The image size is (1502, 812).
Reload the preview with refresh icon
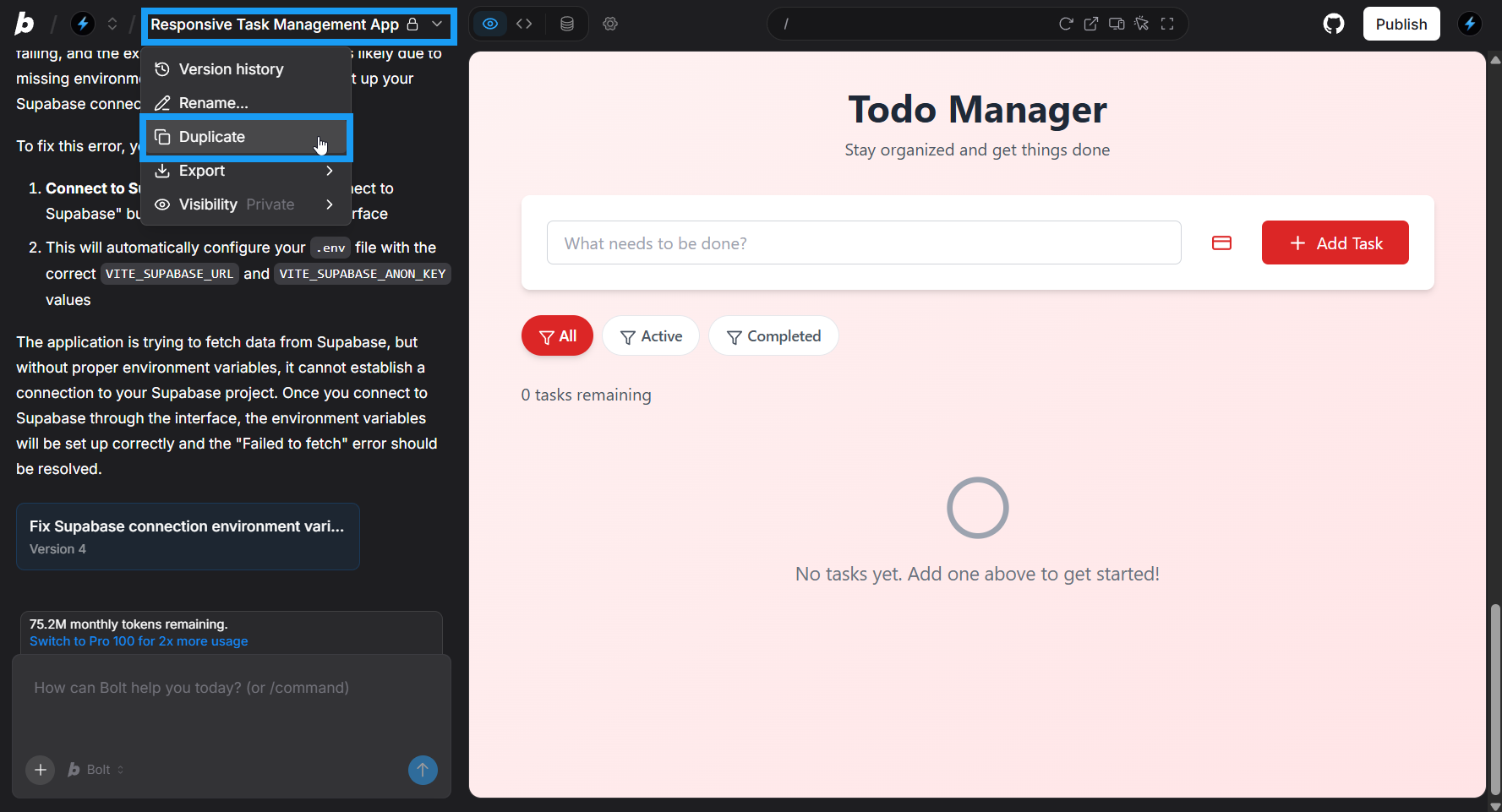click(1066, 24)
